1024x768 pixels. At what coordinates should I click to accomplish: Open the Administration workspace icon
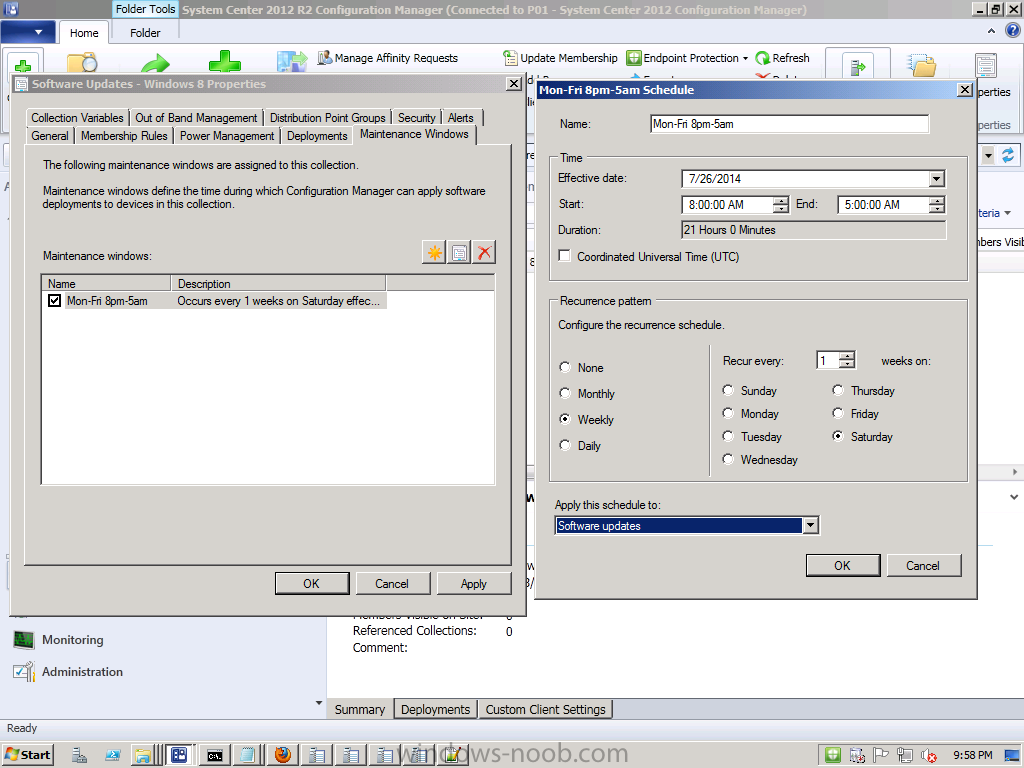pos(24,671)
